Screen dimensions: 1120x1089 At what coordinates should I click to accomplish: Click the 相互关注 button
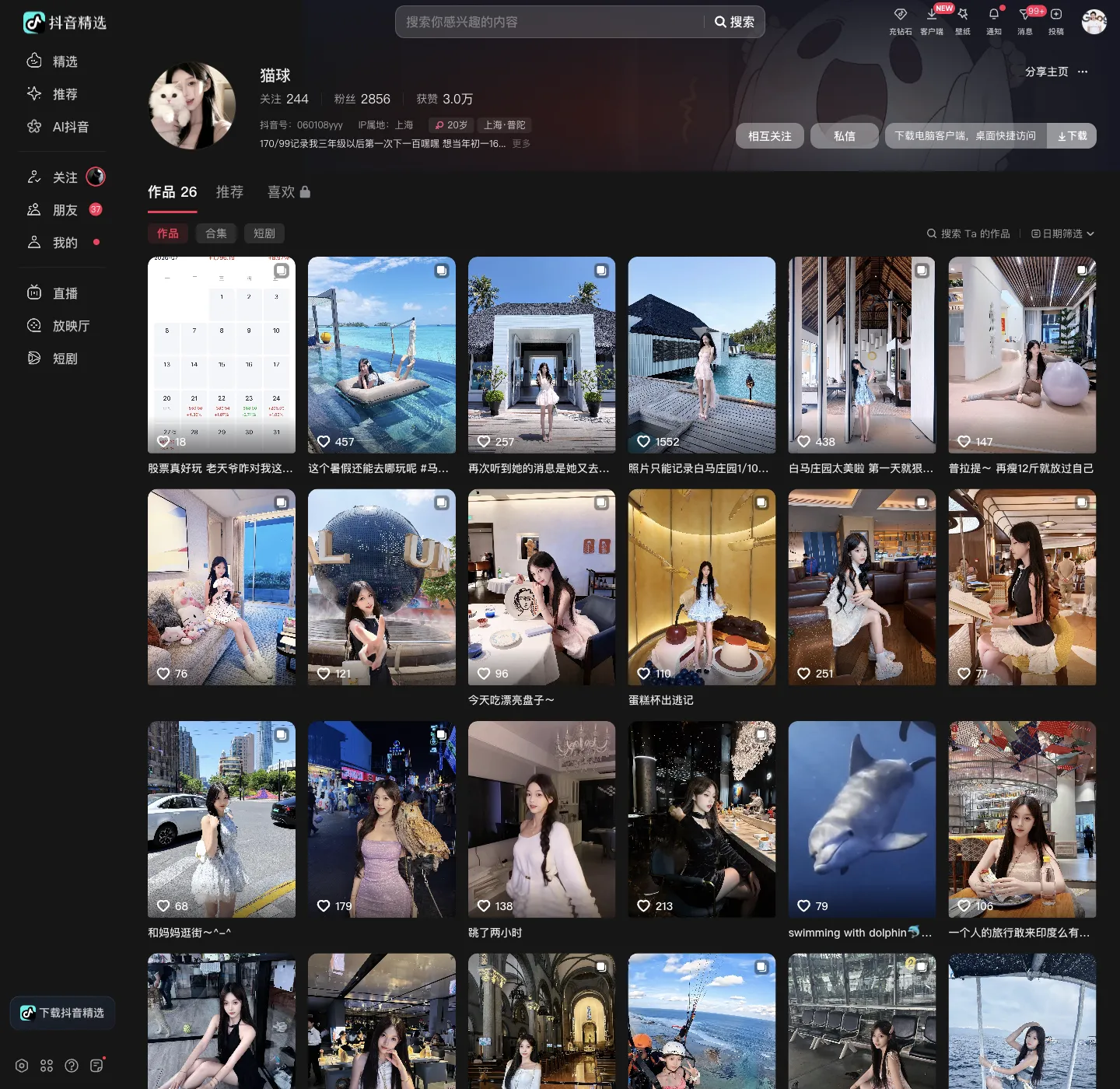[x=770, y=136]
